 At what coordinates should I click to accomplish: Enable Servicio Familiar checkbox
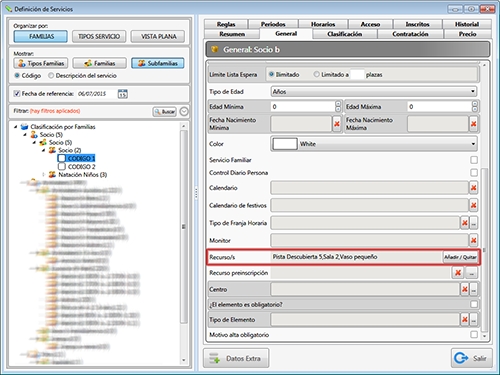(x=474, y=160)
